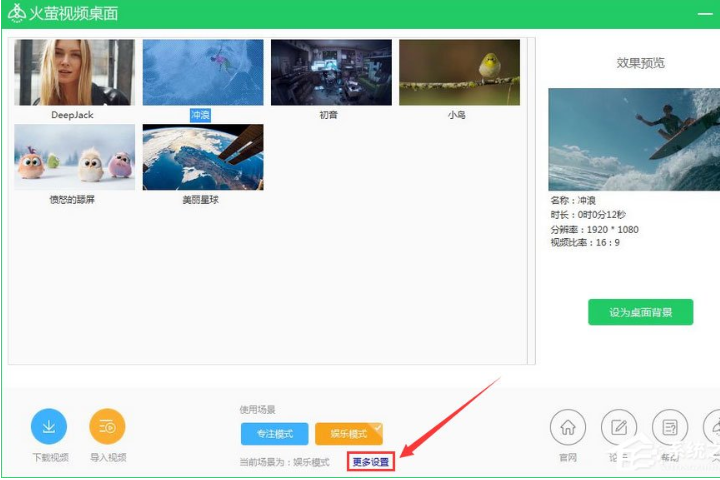Switch to 专注模式
The height and width of the screenshot is (480, 720).
click(x=275, y=434)
